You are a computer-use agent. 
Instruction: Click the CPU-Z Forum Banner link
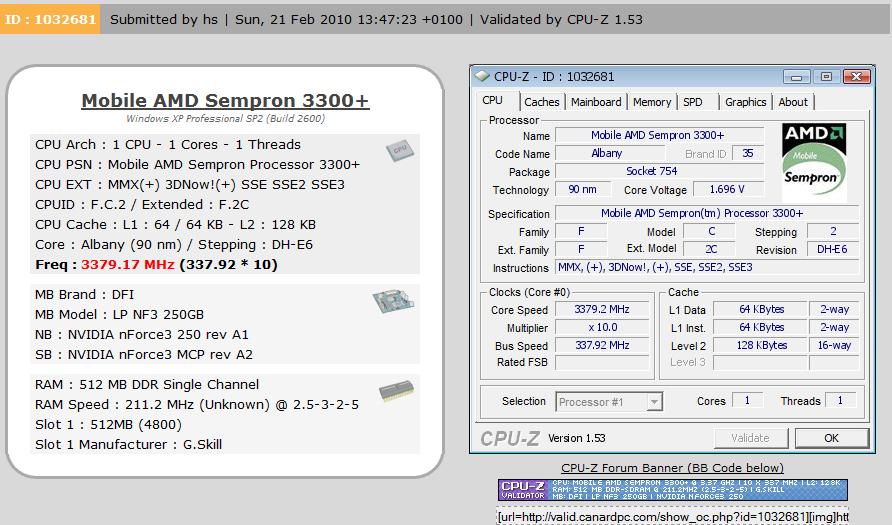point(672,468)
